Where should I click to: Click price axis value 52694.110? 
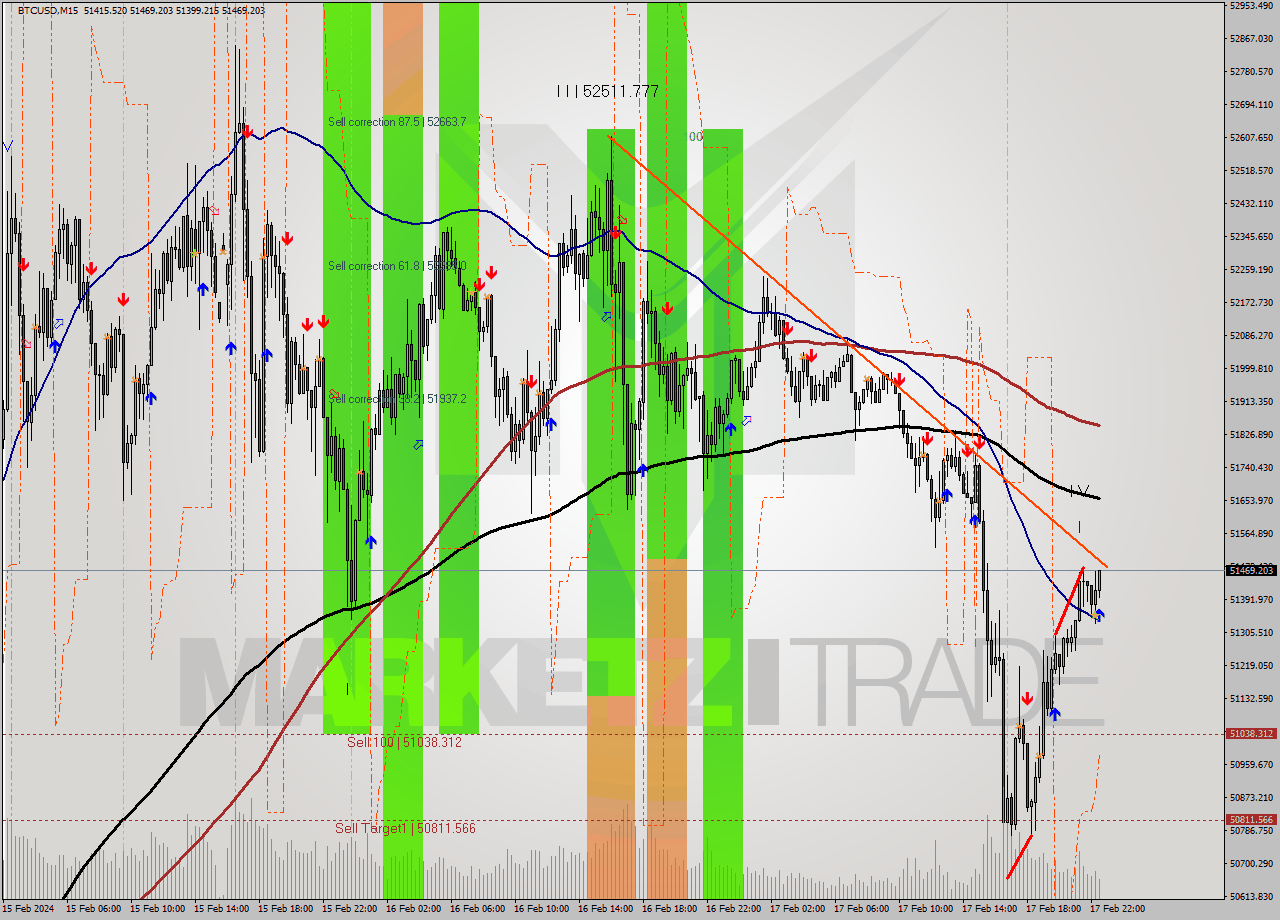(1252, 105)
